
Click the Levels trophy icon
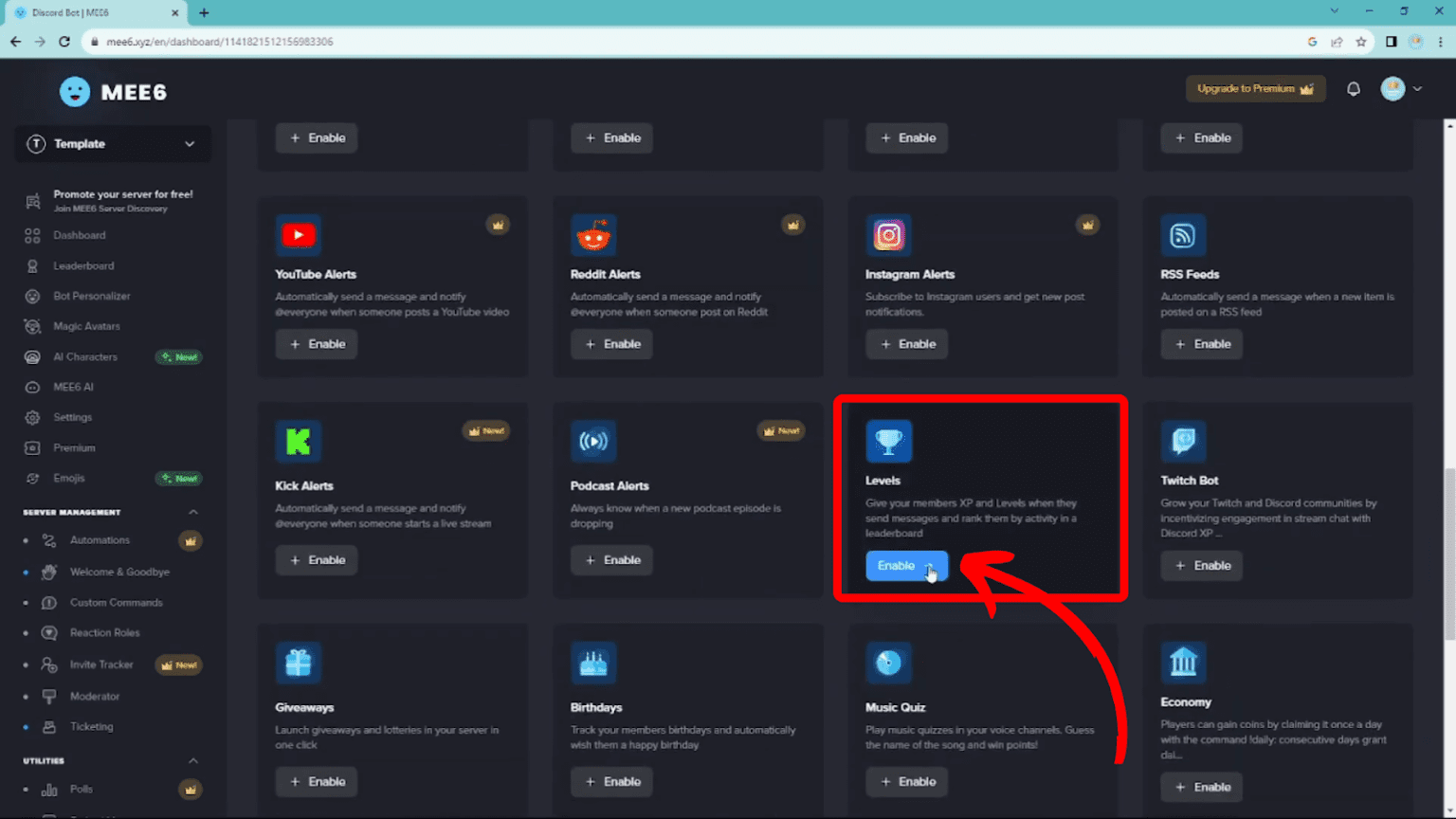click(888, 441)
